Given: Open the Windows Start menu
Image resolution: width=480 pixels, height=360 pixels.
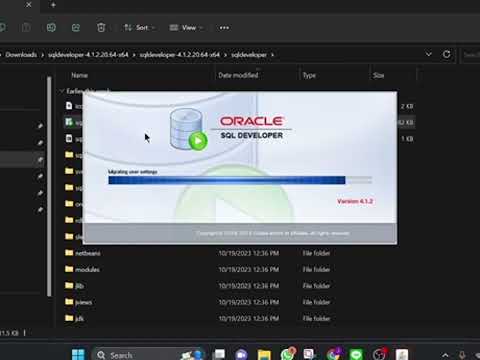Looking at the screenshot, I should (78, 355).
